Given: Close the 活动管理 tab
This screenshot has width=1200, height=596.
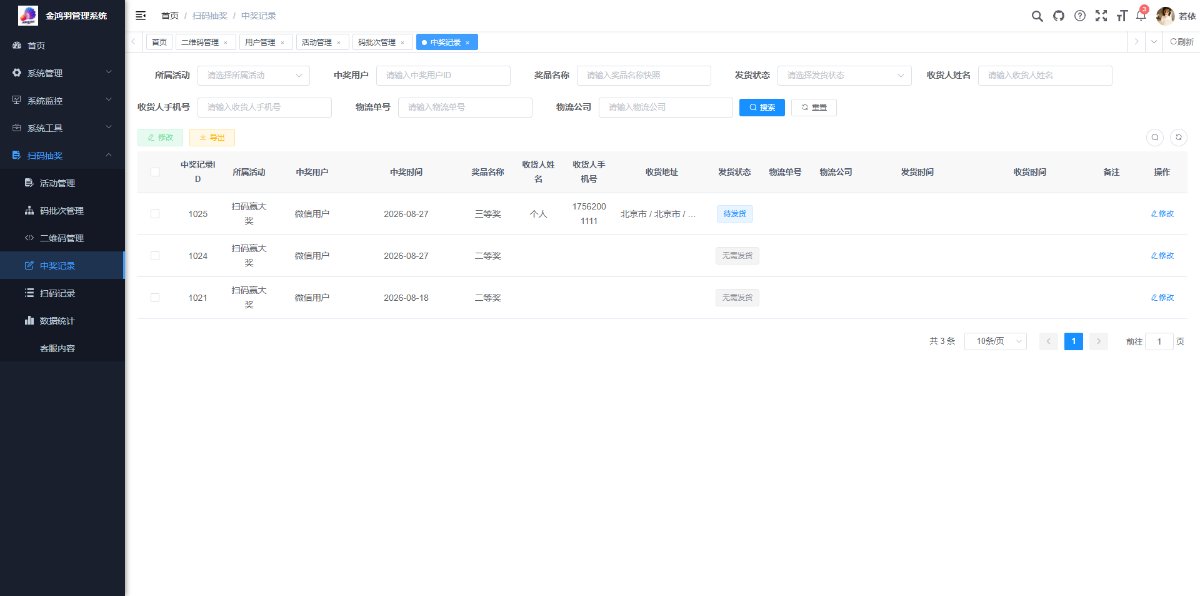Looking at the screenshot, I should point(339,42).
